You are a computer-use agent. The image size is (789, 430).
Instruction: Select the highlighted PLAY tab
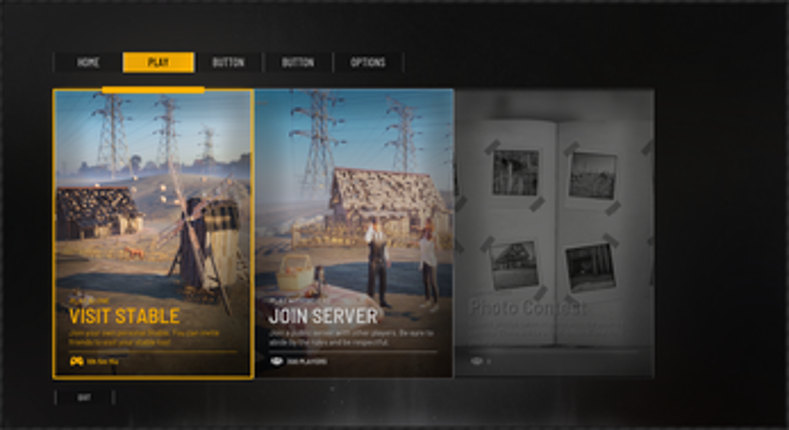(159, 62)
